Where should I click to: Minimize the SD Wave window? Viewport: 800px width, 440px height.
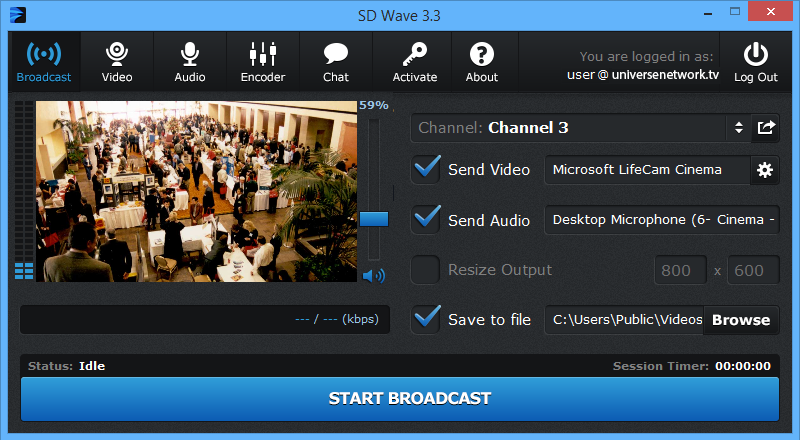(708, 14)
